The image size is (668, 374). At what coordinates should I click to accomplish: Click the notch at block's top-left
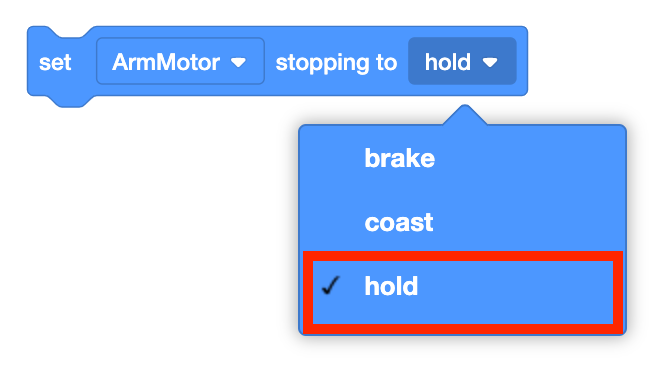tap(70, 32)
